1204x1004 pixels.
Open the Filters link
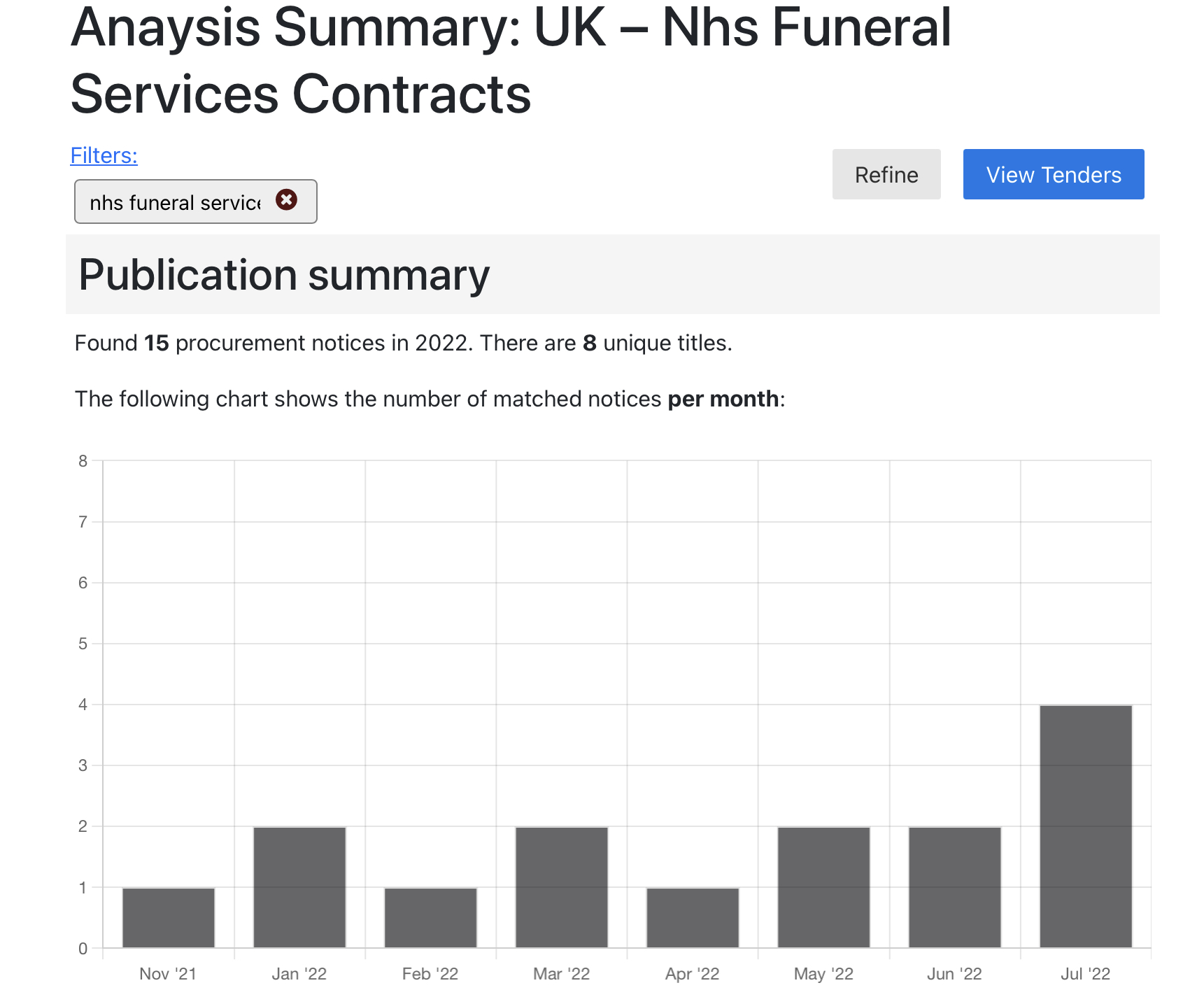click(x=104, y=155)
